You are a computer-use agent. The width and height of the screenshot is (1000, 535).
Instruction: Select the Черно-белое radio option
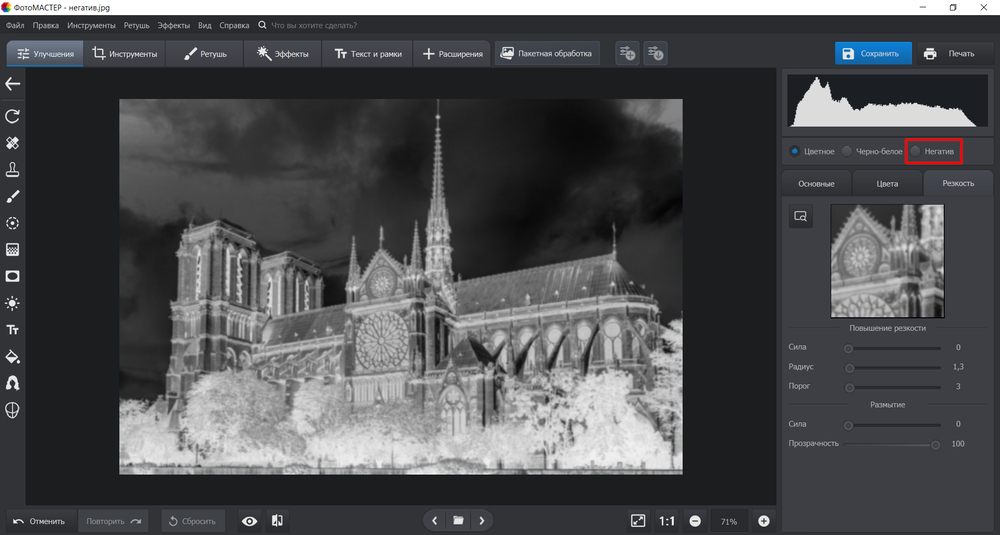[x=847, y=152]
